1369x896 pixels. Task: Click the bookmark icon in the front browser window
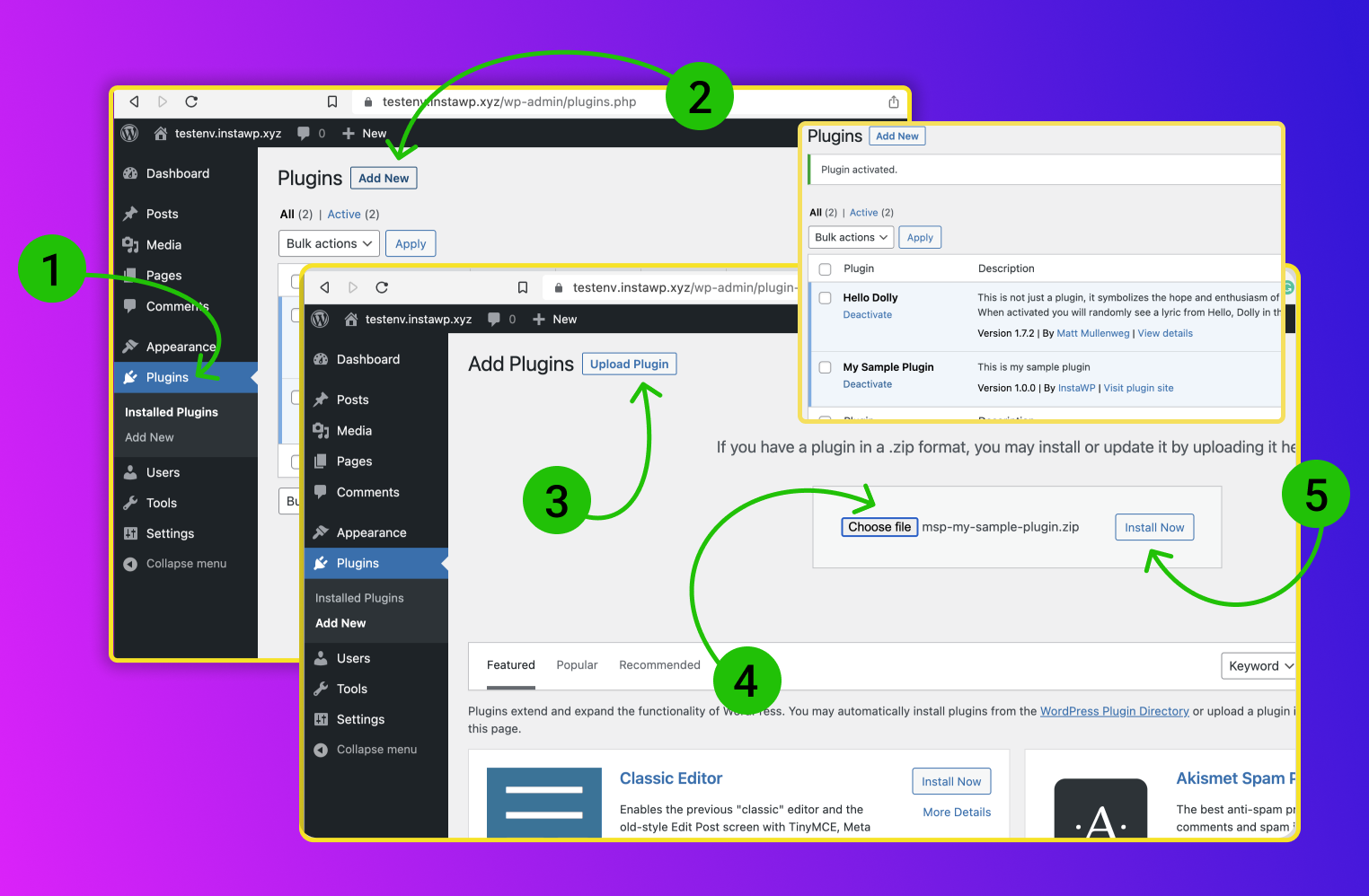point(523,287)
